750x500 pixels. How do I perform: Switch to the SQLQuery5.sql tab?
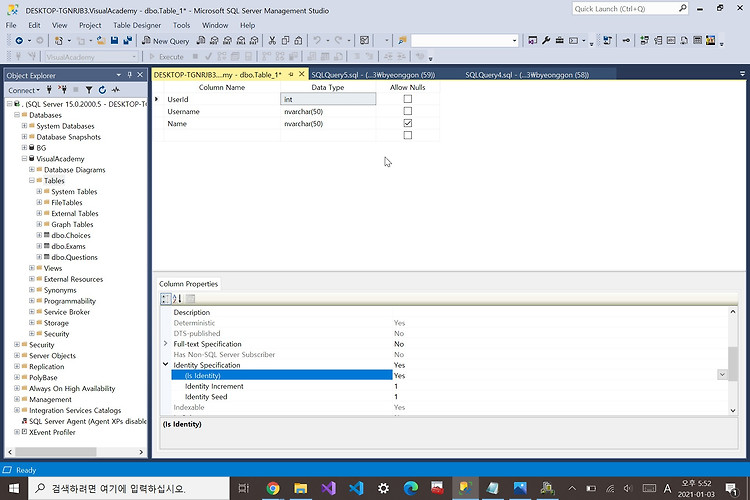(373, 75)
